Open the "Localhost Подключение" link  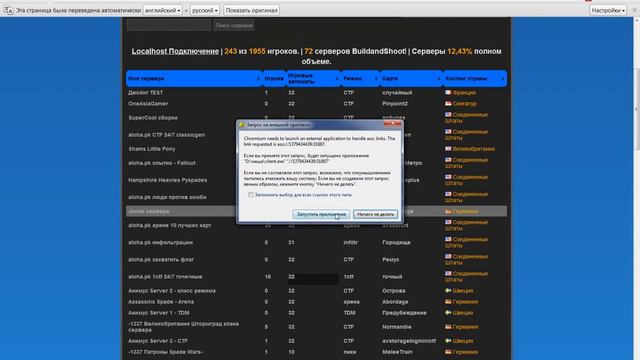pos(175,51)
